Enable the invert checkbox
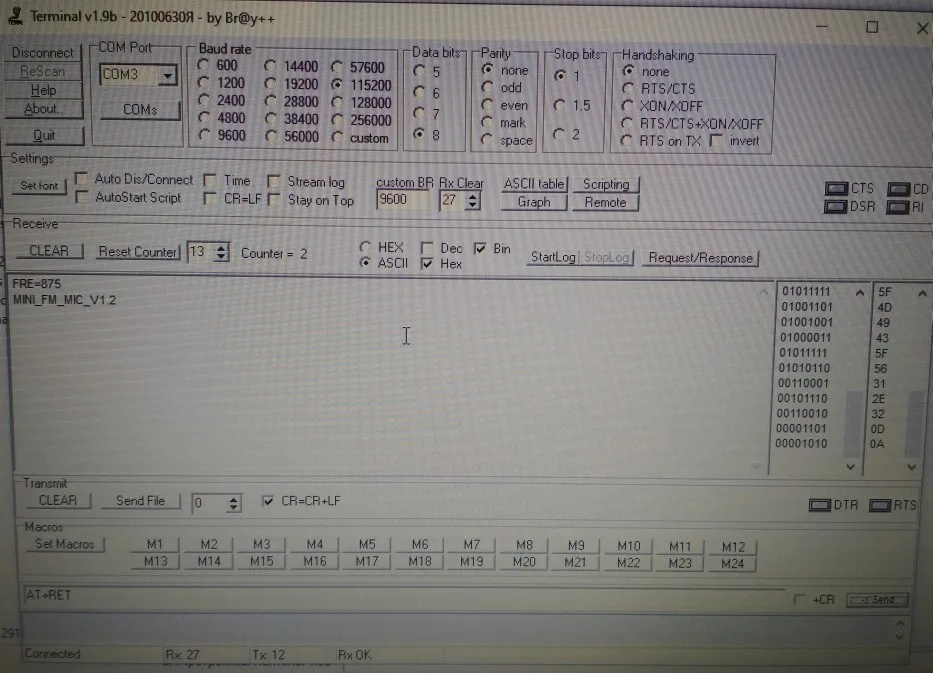 (x=717, y=141)
